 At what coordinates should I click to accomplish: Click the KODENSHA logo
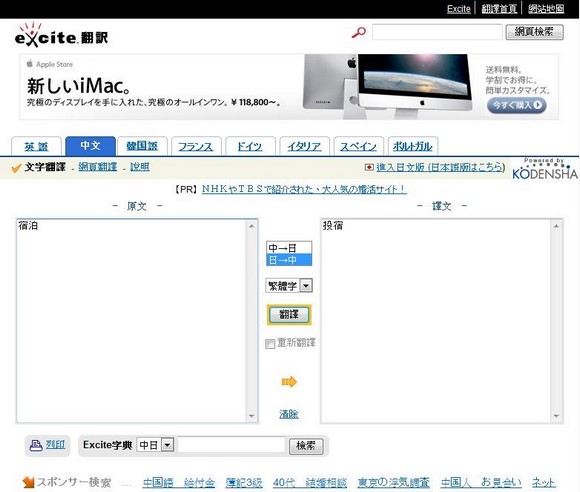coord(545,169)
